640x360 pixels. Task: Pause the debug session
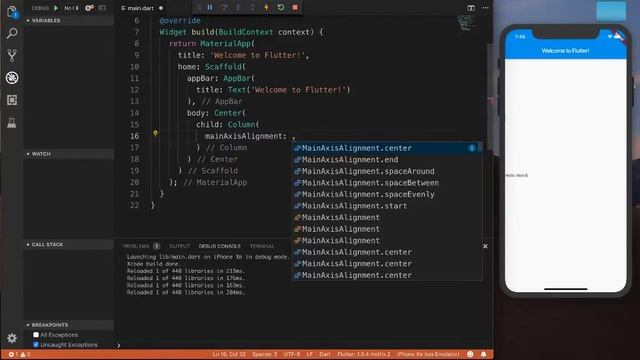click(210, 7)
